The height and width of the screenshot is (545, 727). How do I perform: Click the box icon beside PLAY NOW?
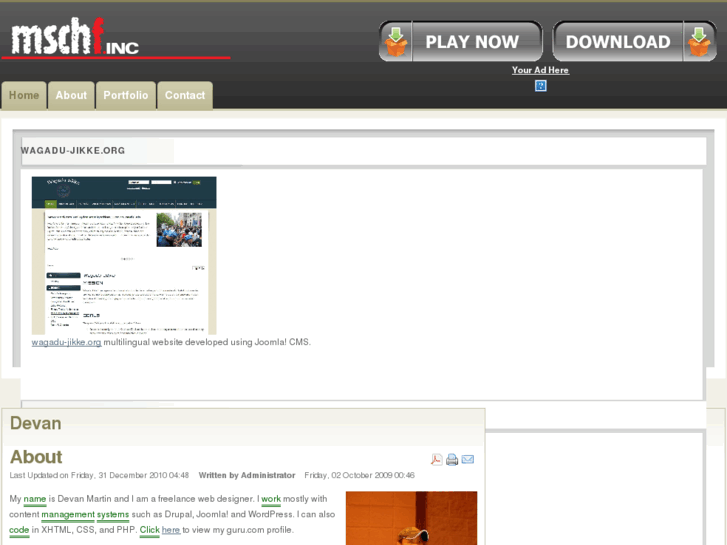pos(396,42)
